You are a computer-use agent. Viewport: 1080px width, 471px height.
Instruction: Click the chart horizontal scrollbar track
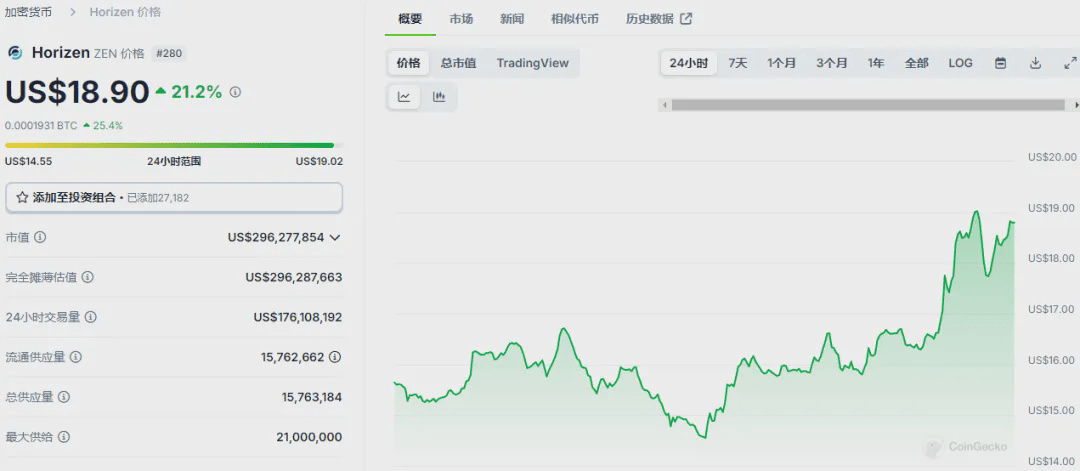(868, 105)
